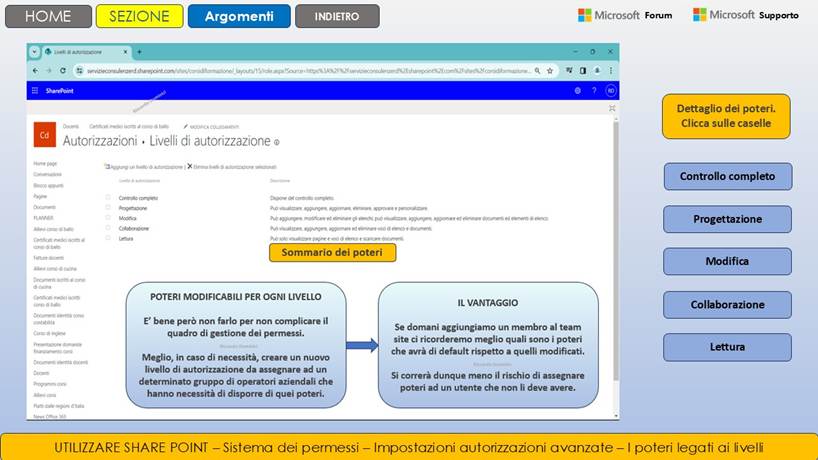Click the site info icon beside the URL

tap(79, 70)
